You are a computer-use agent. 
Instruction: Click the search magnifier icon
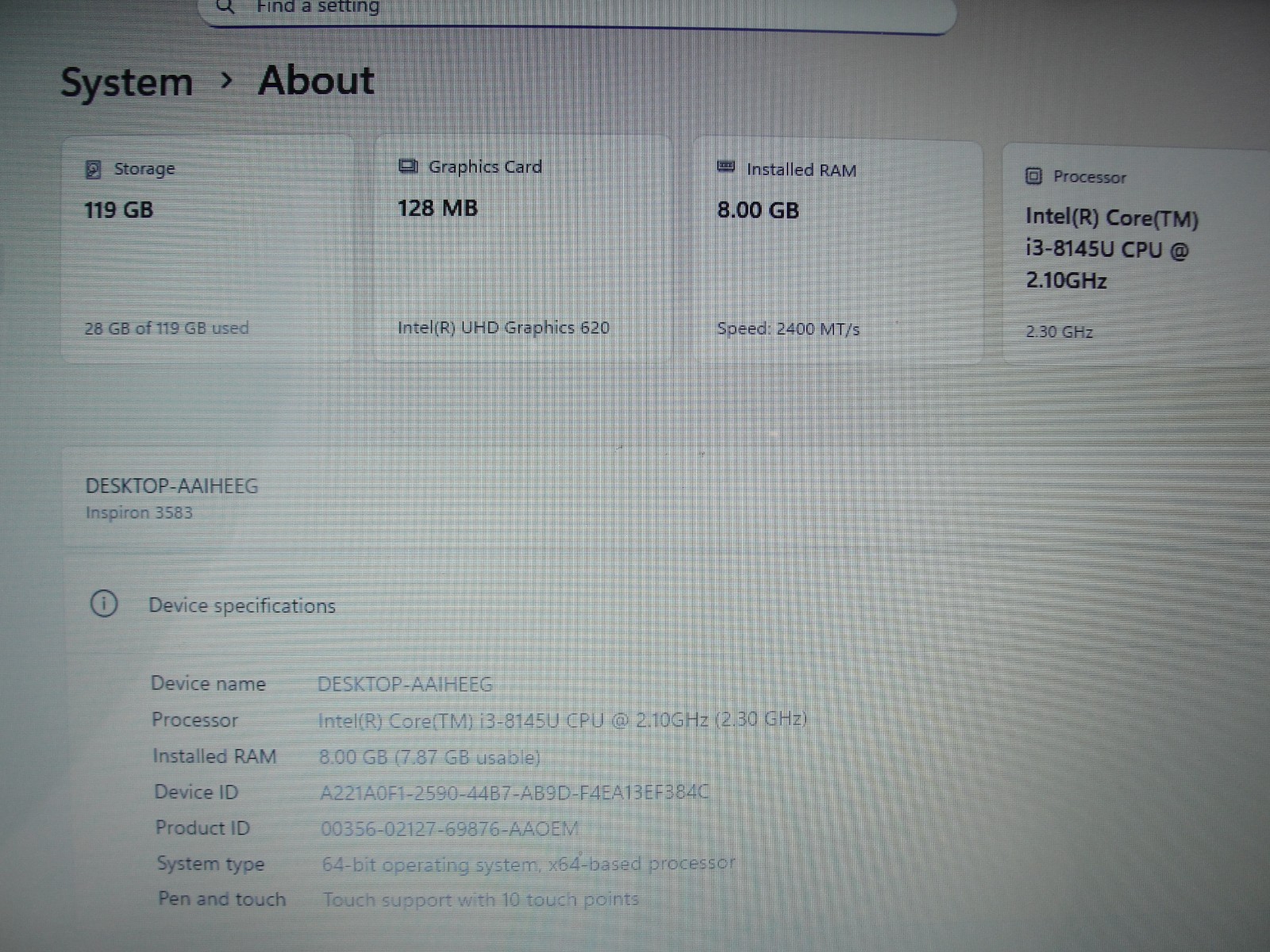pos(225,6)
